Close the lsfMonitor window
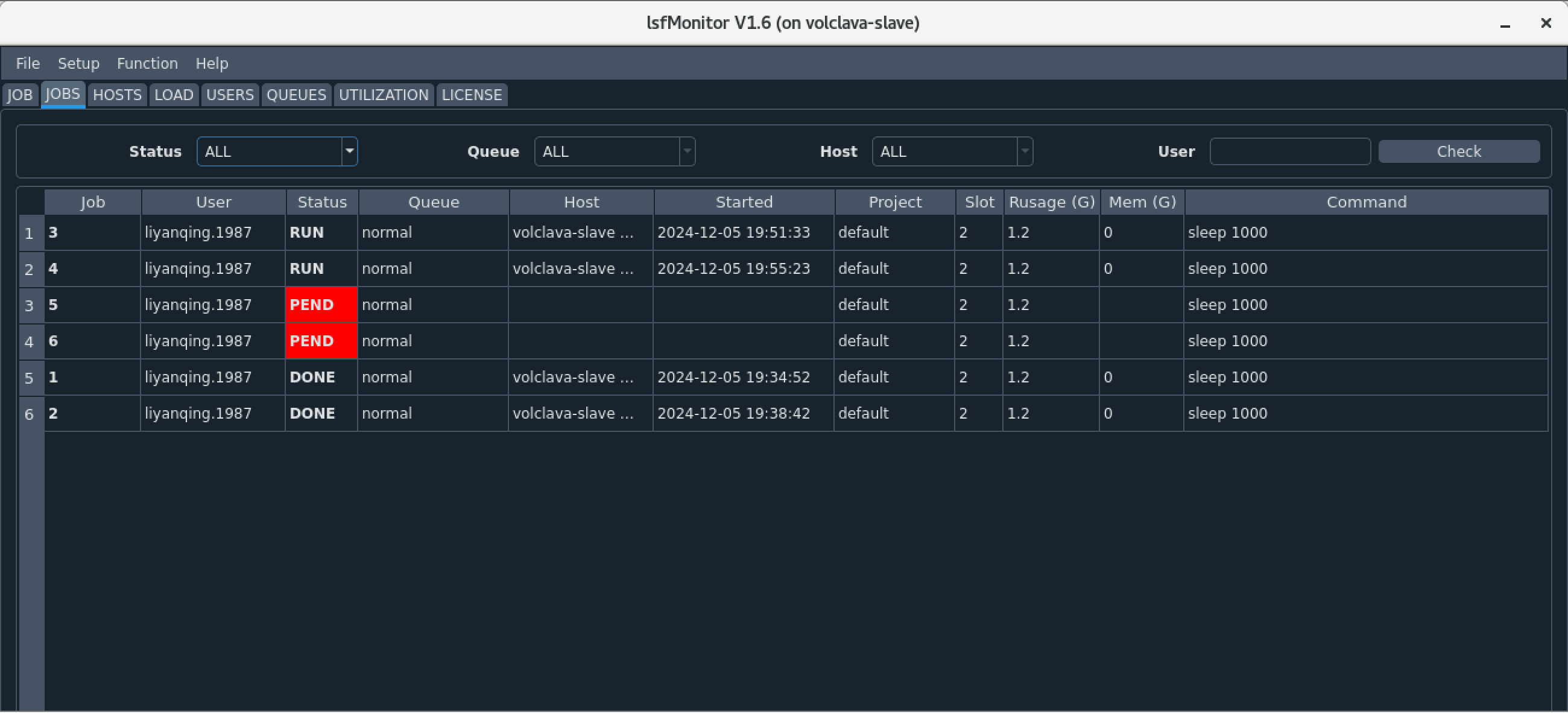The image size is (1568, 713). [1546, 23]
